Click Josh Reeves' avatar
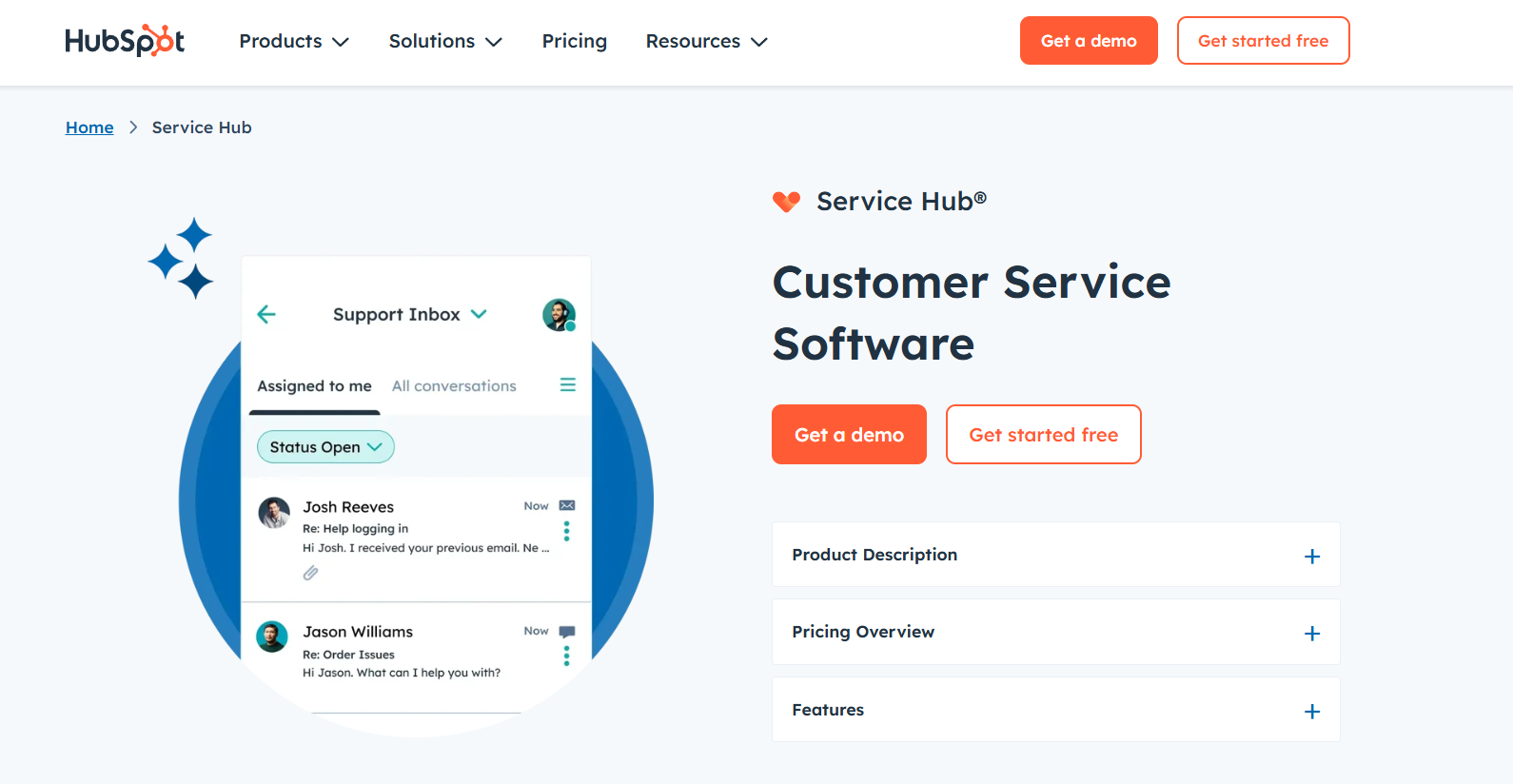This screenshot has width=1513, height=784. 274,513
